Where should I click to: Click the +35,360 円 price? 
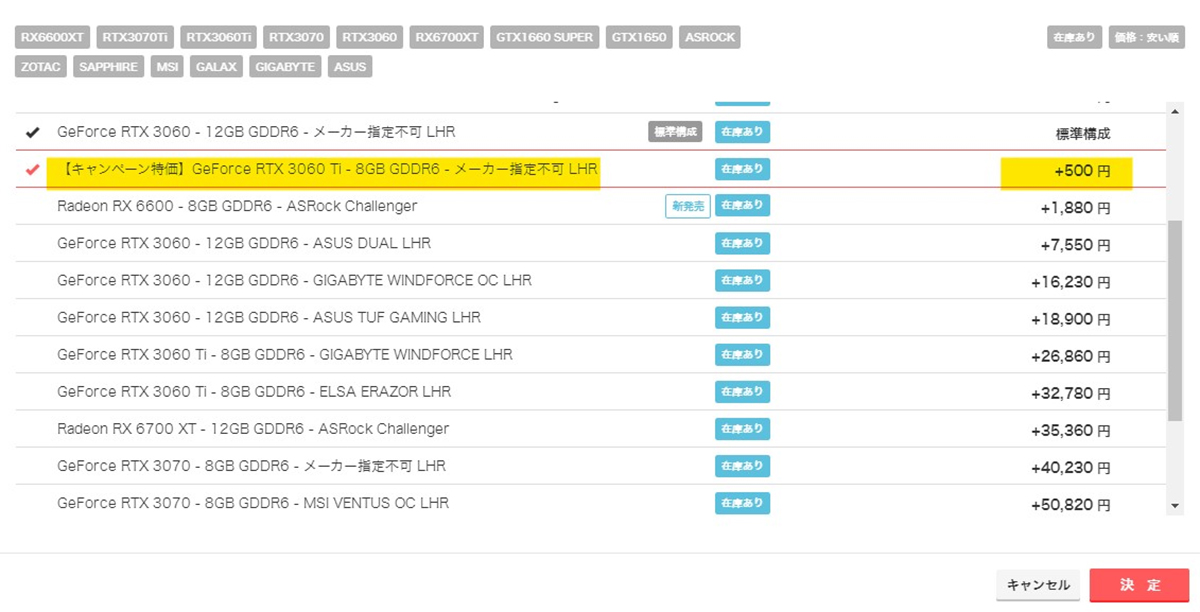pyautogui.click(x=1071, y=430)
